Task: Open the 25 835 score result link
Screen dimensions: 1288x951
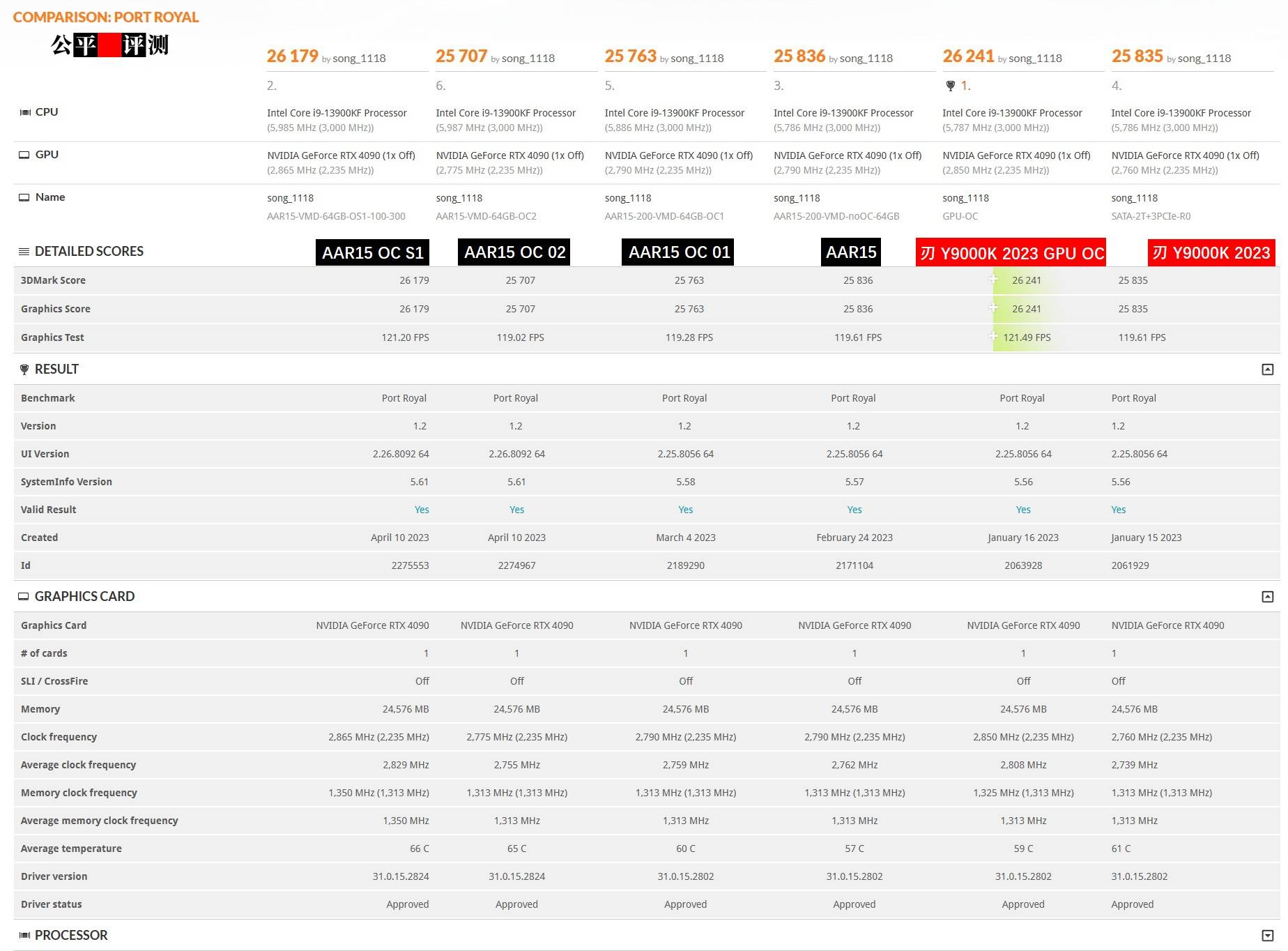Action: tap(1137, 56)
